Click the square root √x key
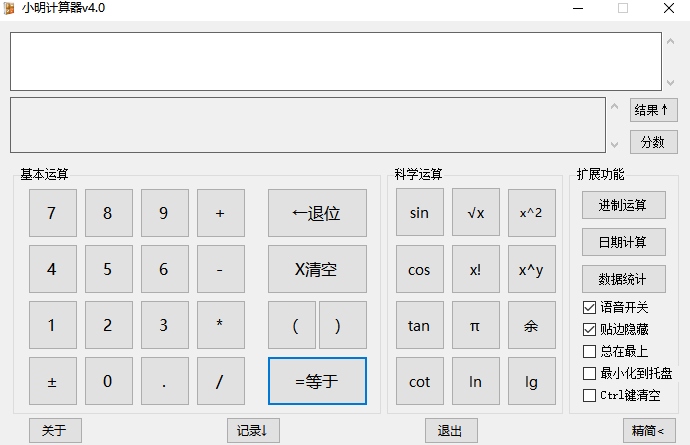The image size is (690, 445). click(x=476, y=213)
